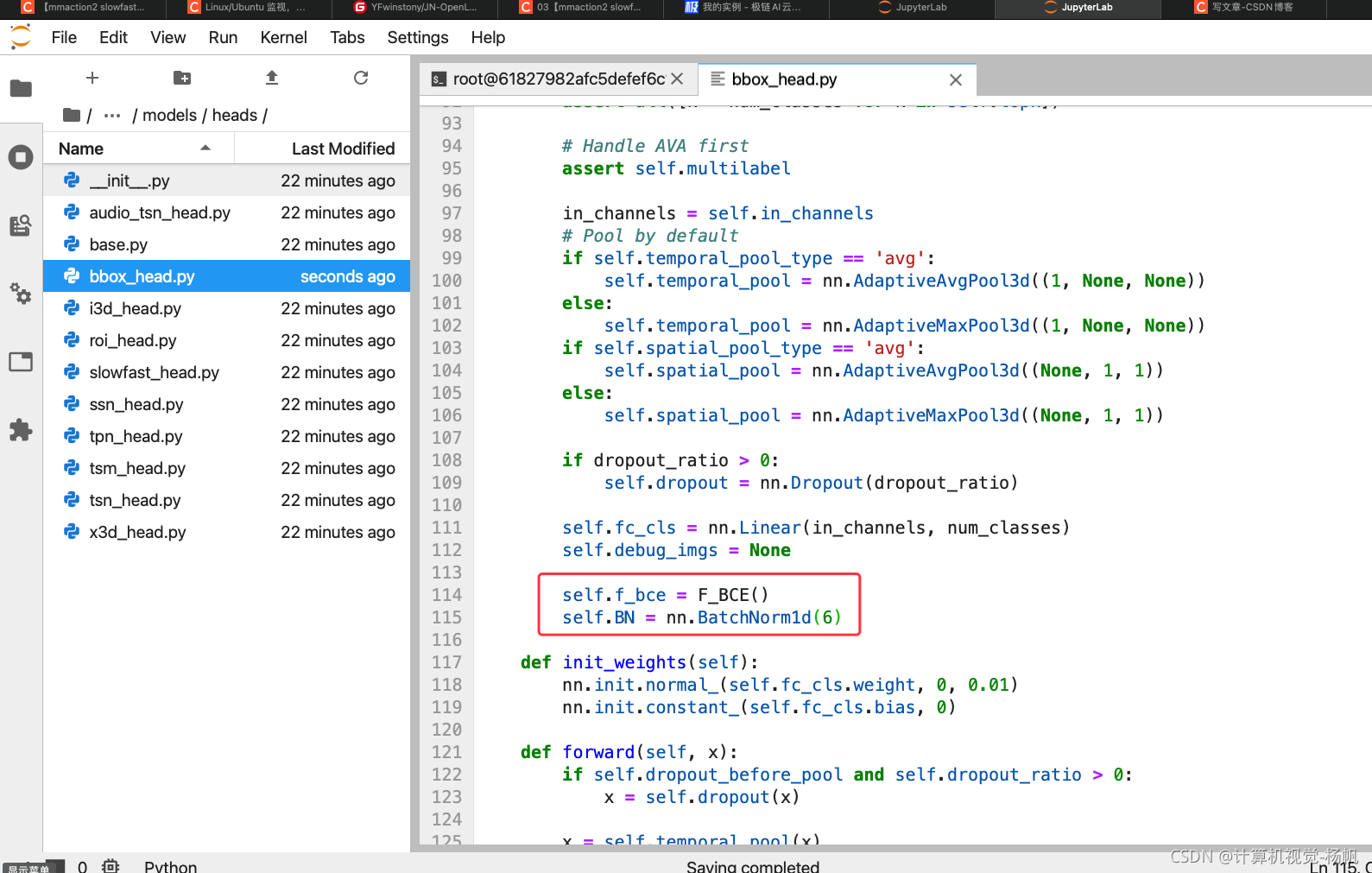The width and height of the screenshot is (1372, 873).
Task: Select tsm_head.py file
Action: (226, 468)
